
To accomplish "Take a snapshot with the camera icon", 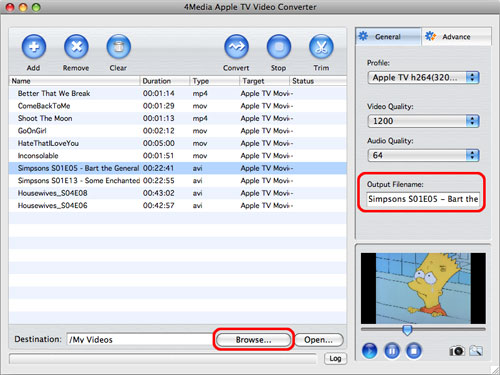I will click(457, 351).
